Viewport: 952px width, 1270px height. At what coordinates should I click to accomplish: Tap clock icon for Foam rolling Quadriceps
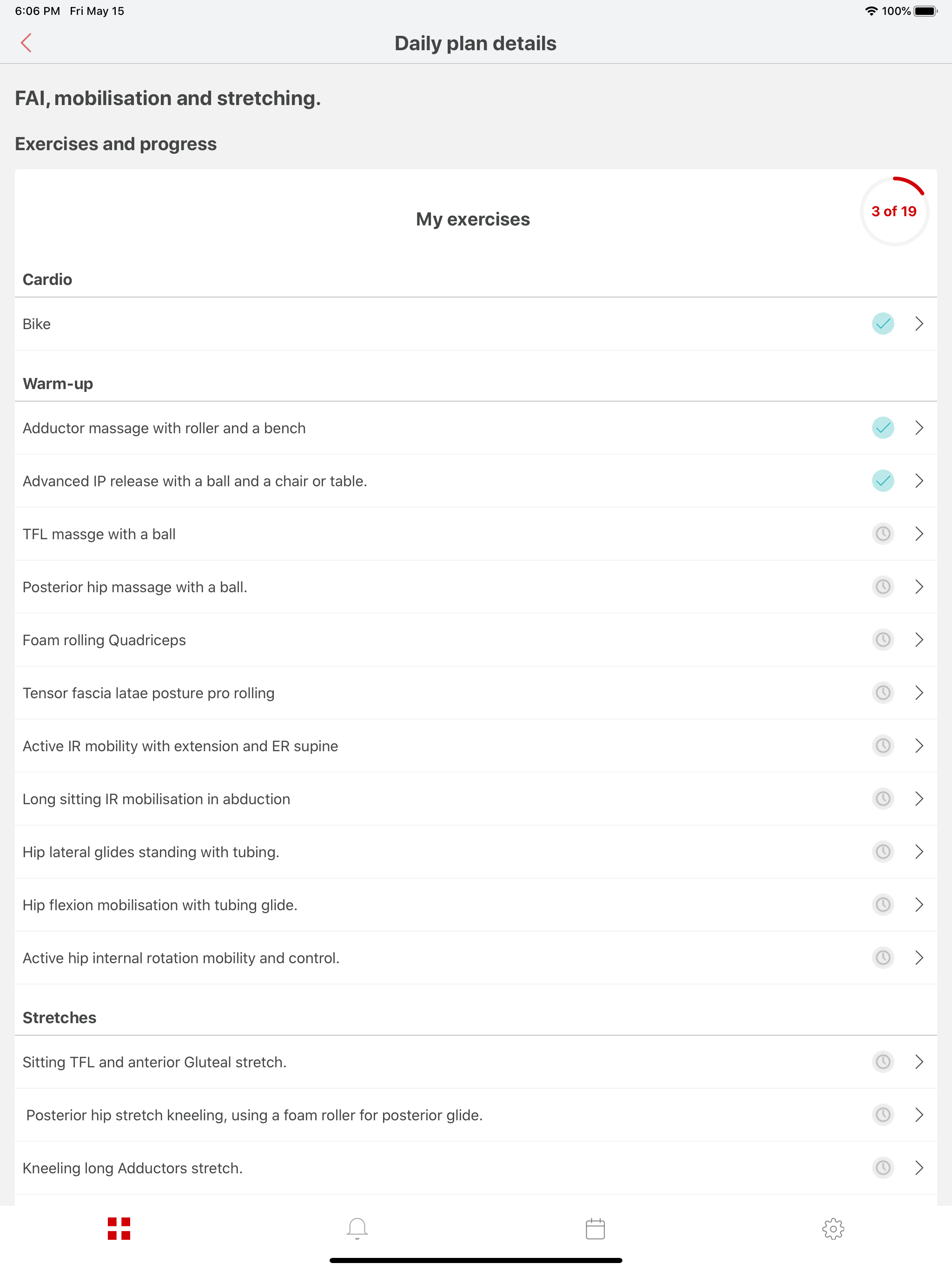click(883, 640)
